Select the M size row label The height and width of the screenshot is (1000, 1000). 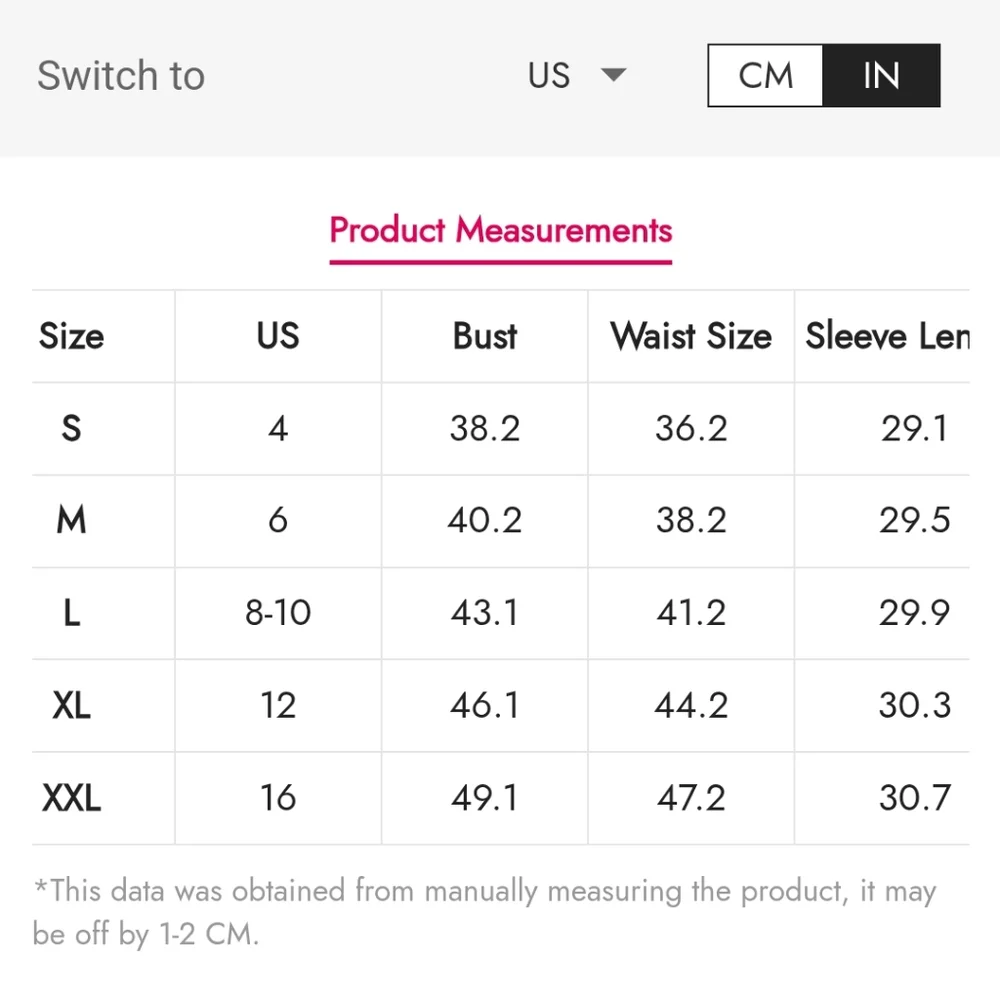pos(71,521)
